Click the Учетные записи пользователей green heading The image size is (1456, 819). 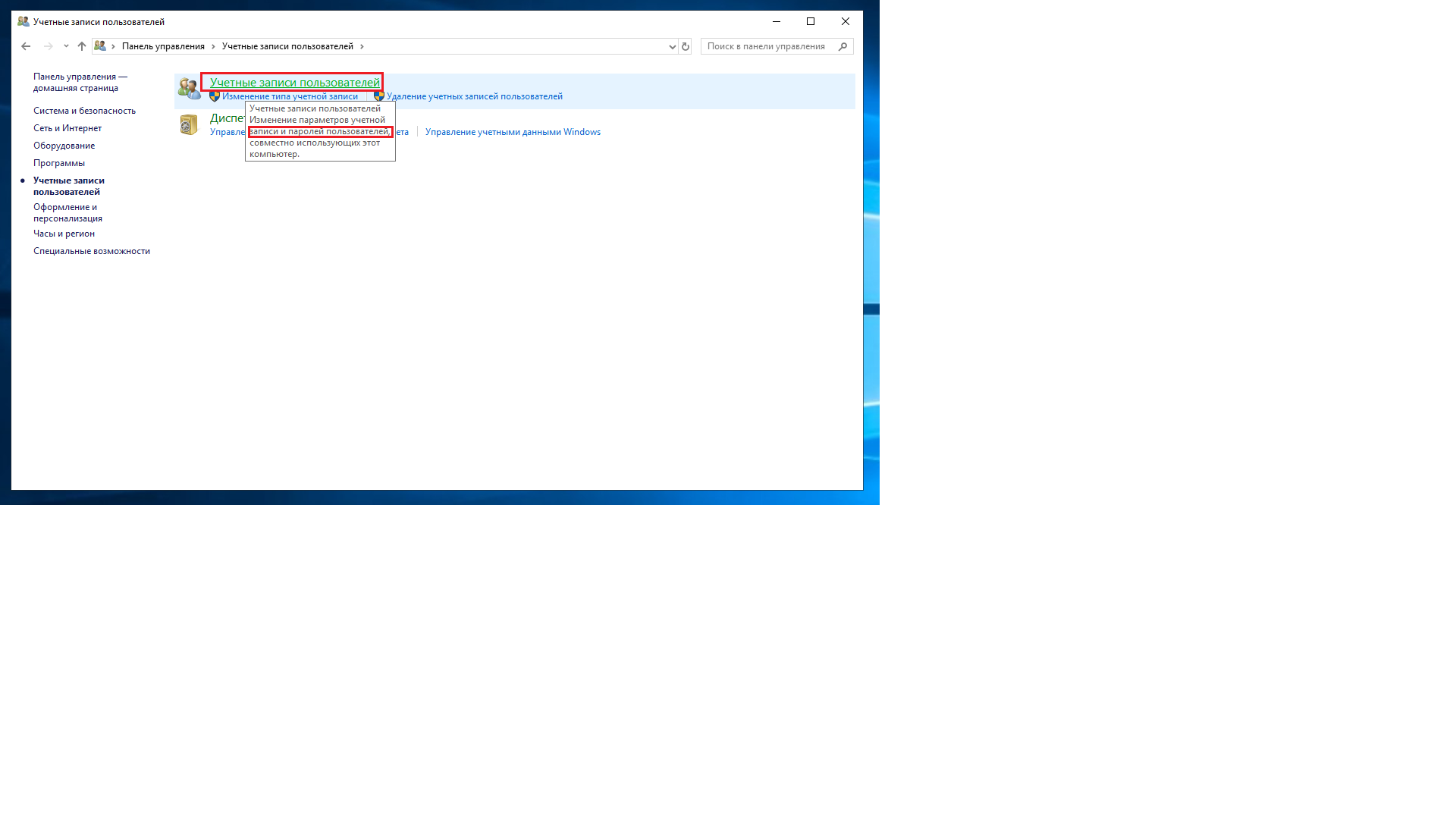pos(294,82)
